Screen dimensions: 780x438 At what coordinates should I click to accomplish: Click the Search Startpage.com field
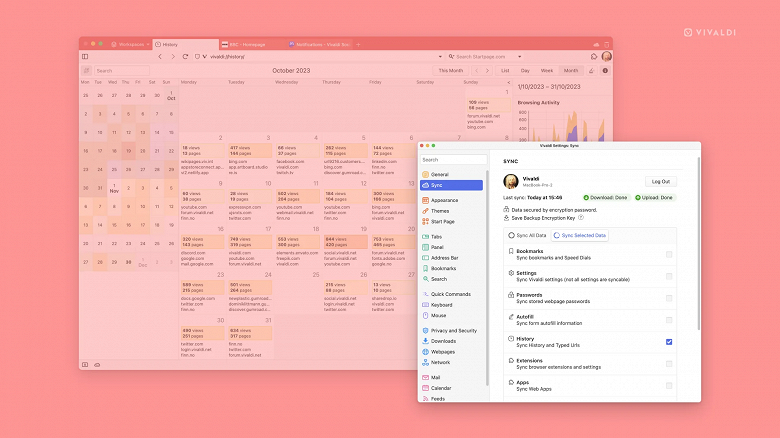tap(482, 57)
